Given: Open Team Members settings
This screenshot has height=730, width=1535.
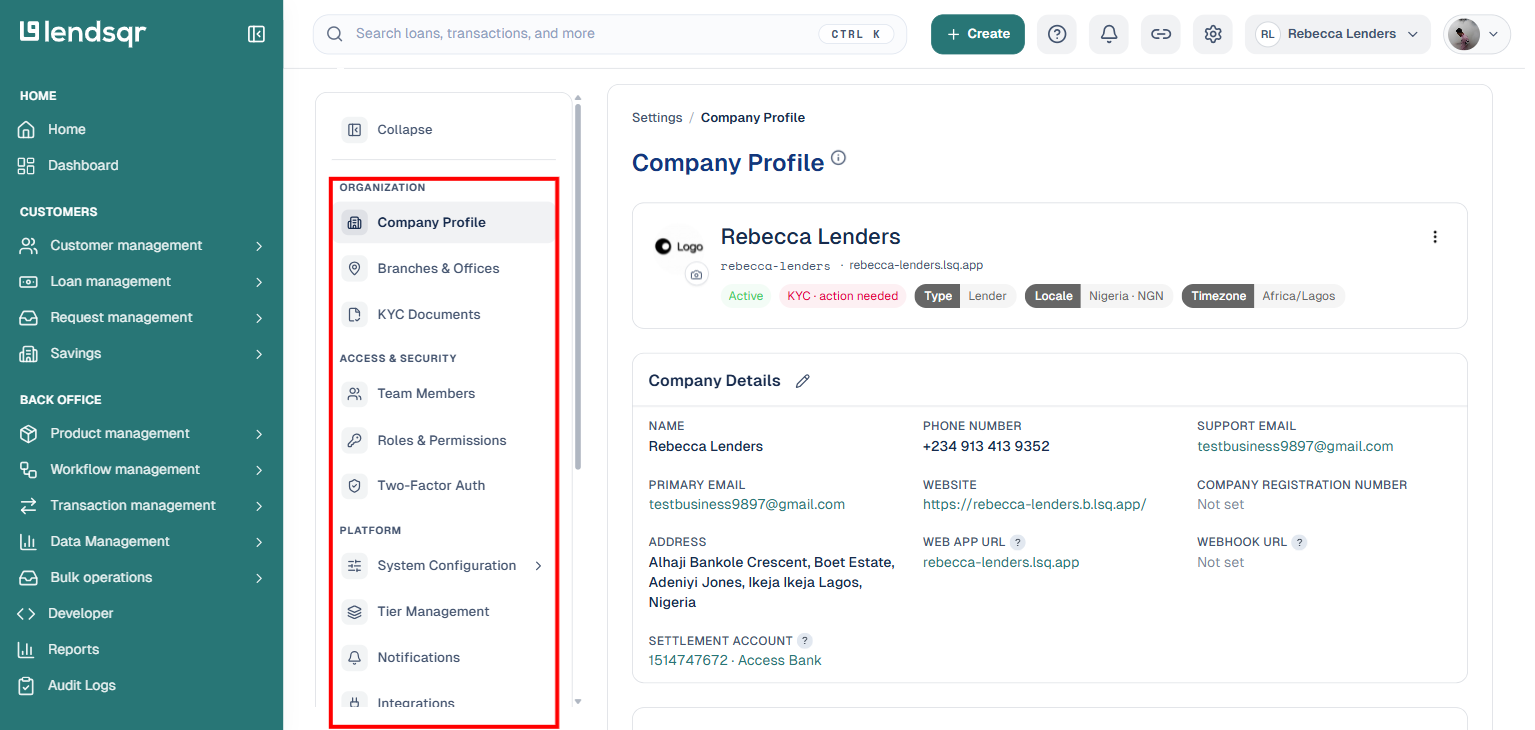Looking at the screenshot, I should coord(444,393).
